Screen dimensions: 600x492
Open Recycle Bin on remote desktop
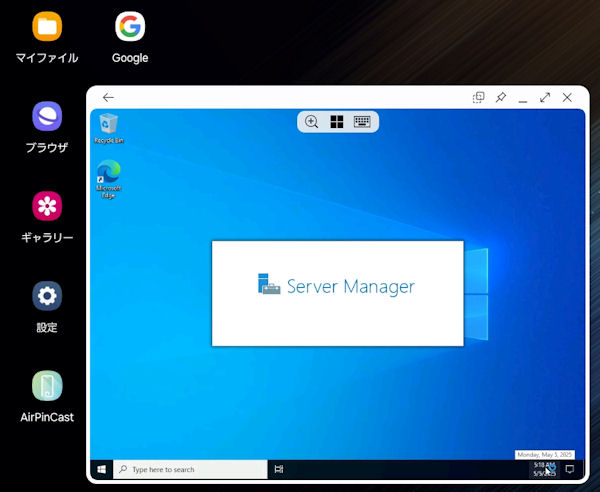coord(109,127)
